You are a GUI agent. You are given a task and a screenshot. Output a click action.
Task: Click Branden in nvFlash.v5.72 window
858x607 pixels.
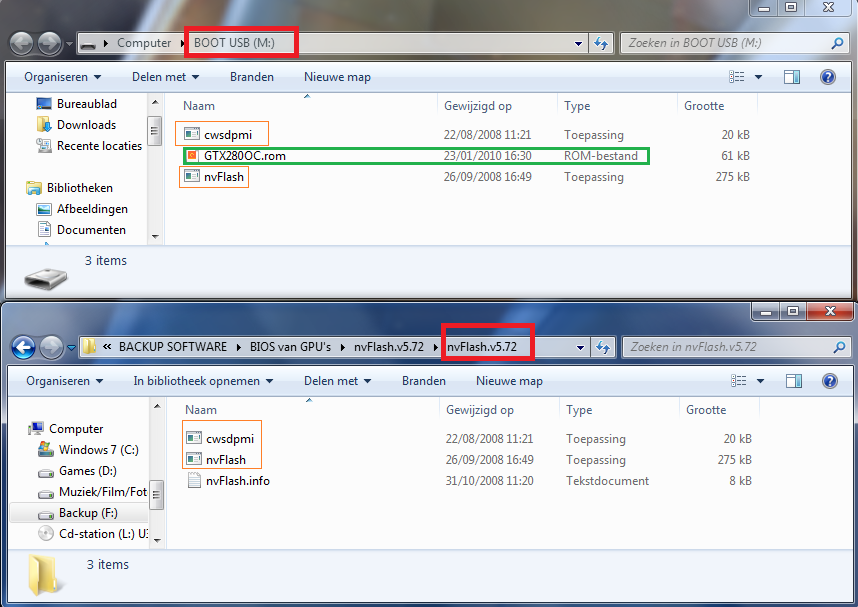[424, 381]
